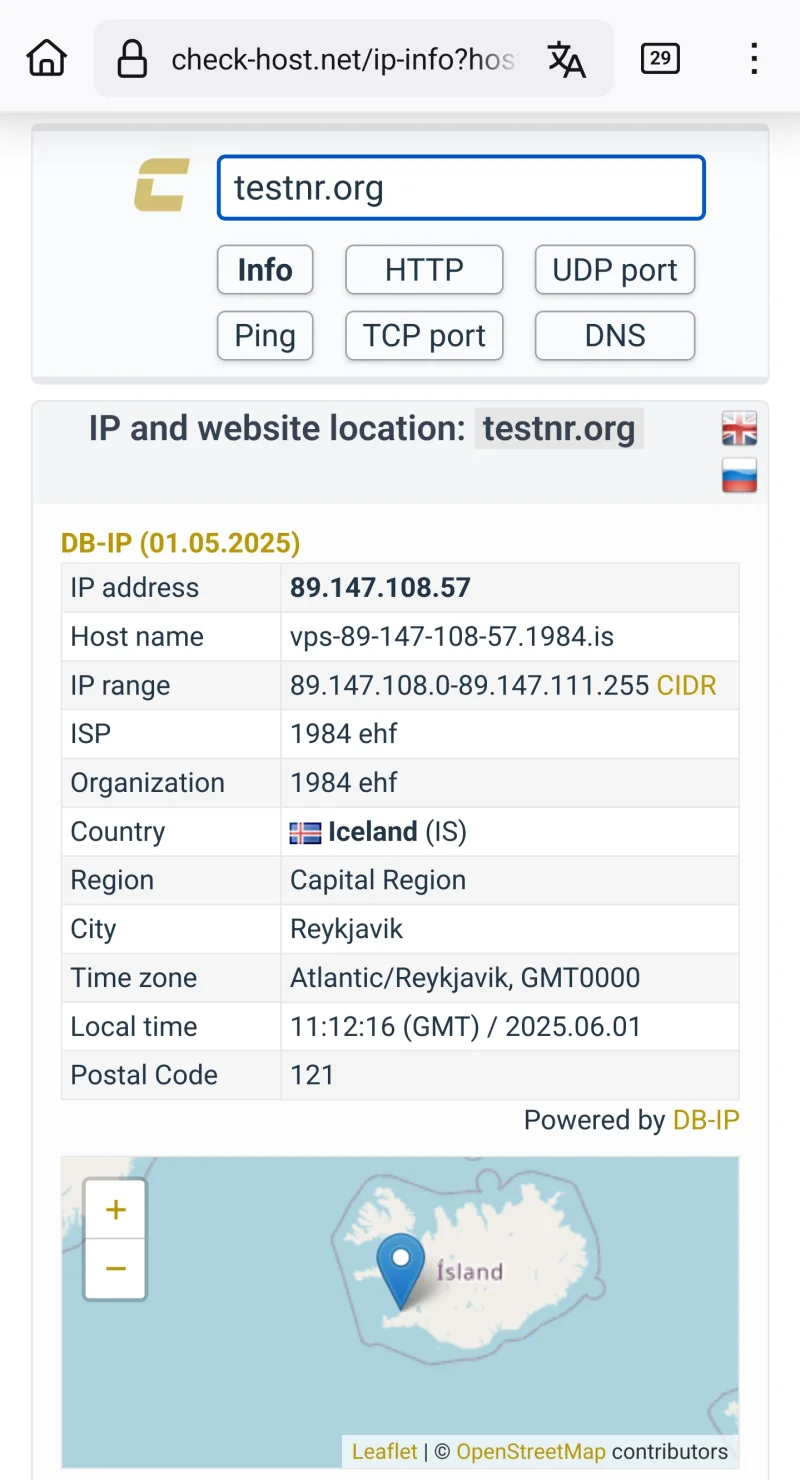Switch language using the UK flag
Image resolution: width=800 pixels, height=1480 pixels.
point(739,428)
